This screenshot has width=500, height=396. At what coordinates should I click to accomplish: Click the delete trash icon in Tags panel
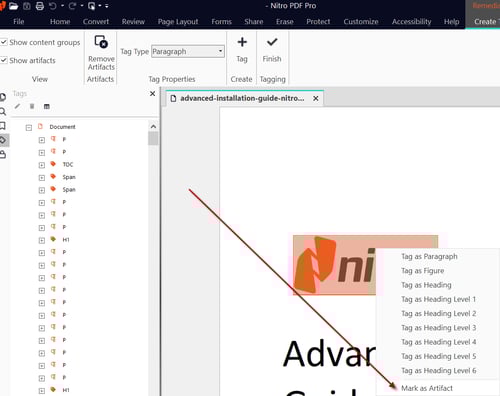pyautogui.click(x=32, y=106)
